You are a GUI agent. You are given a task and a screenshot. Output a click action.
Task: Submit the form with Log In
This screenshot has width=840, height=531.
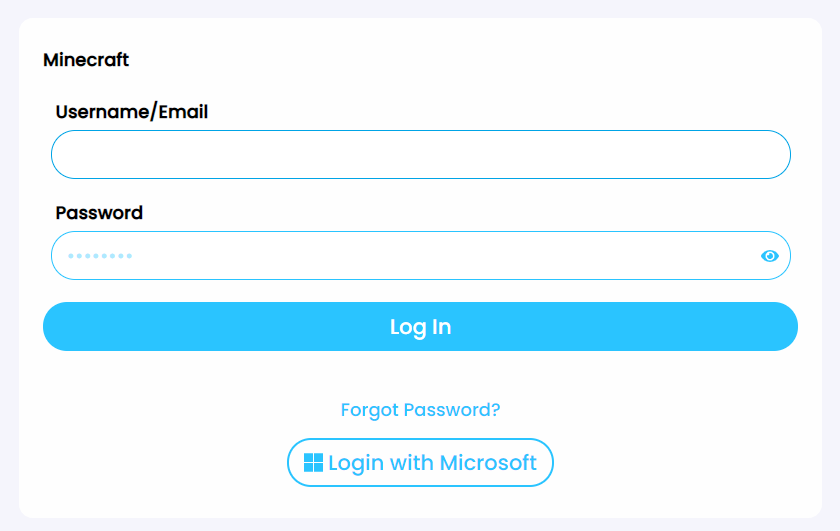421,326
